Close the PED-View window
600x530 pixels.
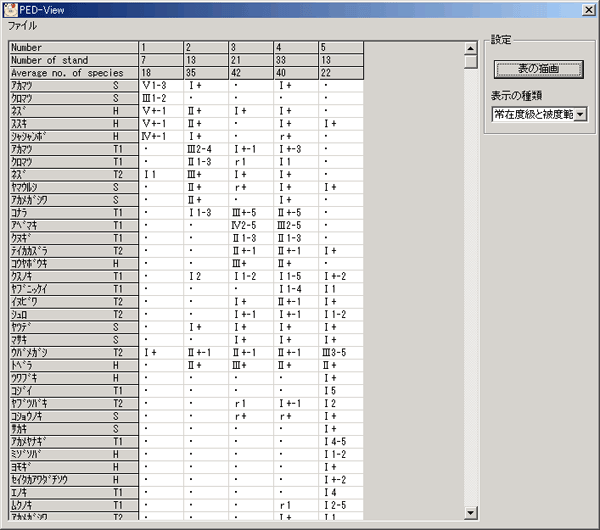click(x=588, y=9)
